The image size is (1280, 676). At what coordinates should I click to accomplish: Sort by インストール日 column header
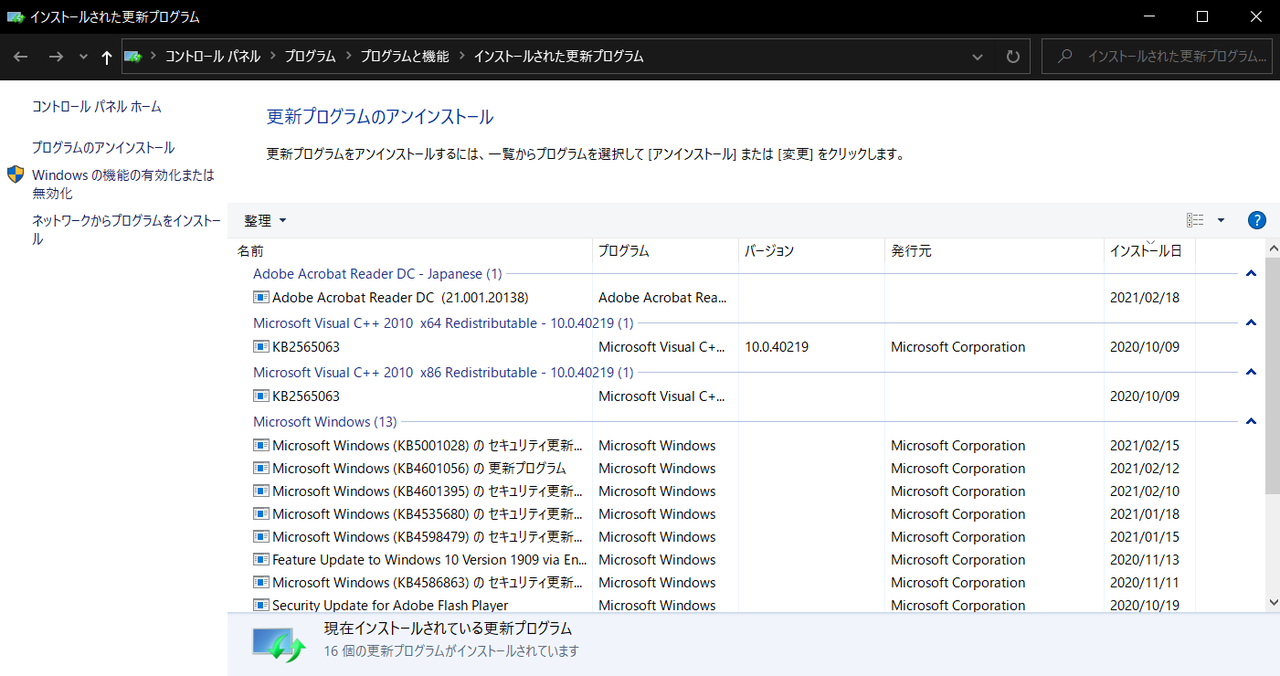pyautogui.click(x=1150, y=251)
